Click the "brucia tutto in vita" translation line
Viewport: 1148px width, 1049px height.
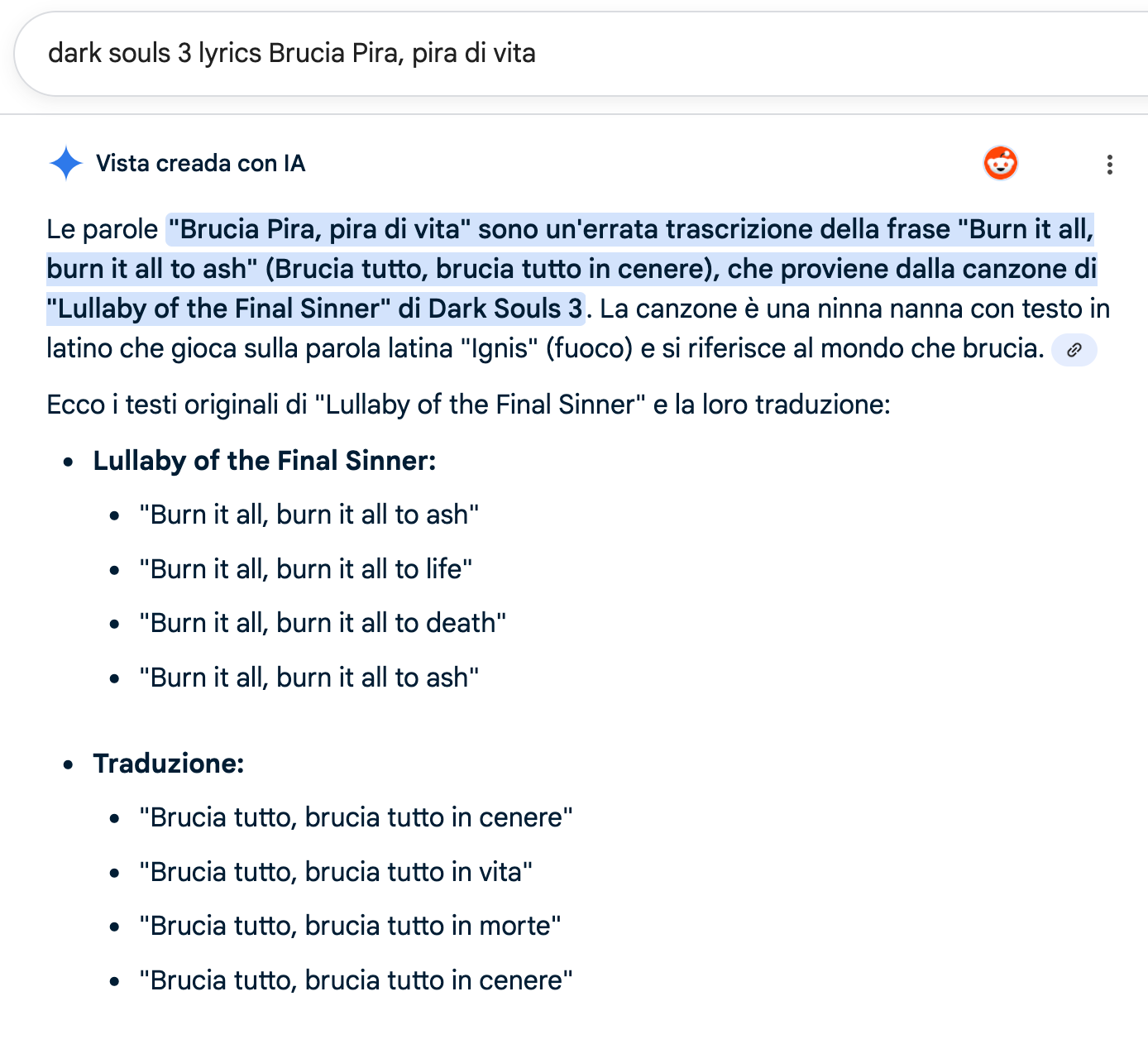pos(335,872)
